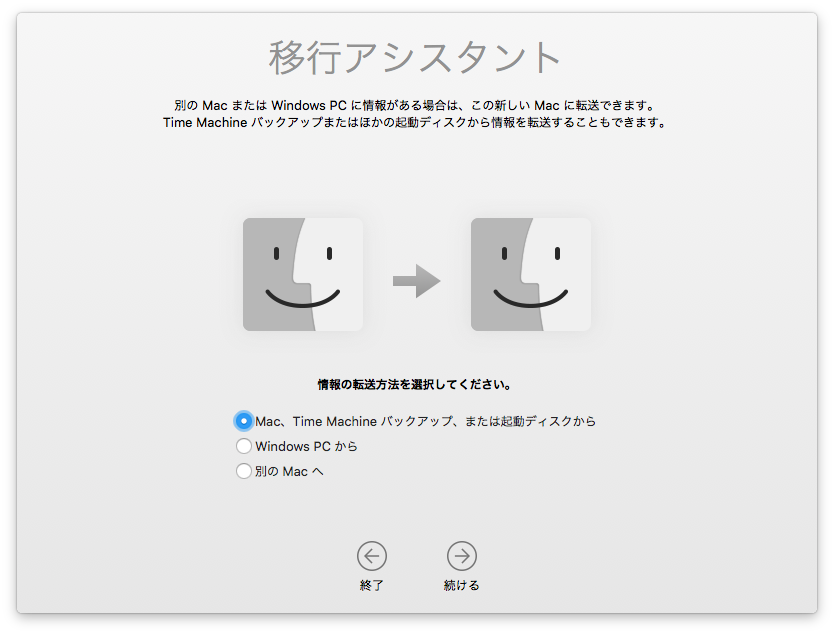Click the description line starting "別の Mac または Windows PC"
The image size is (834, 634).
pos(415,105)
